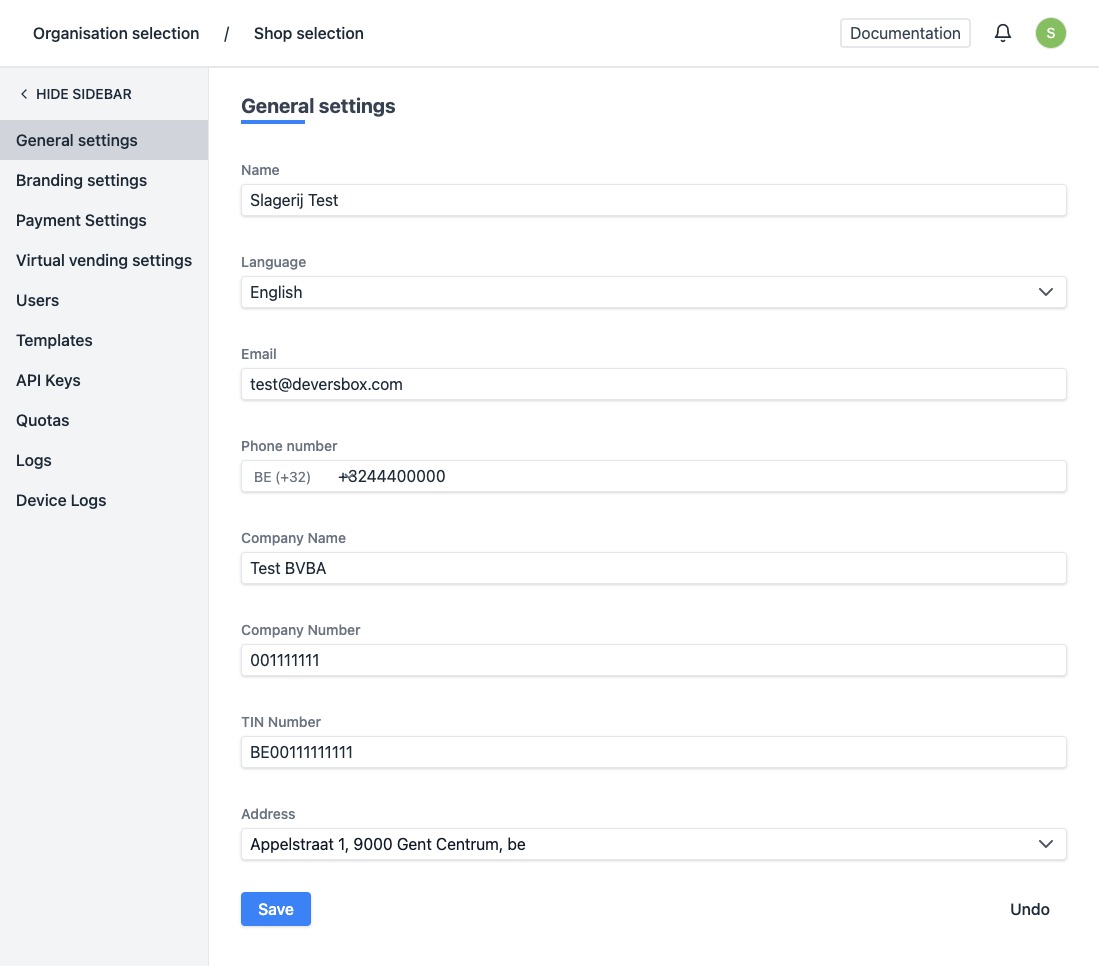The image size is (1099, 966).
Task: View the Quotas page
Action: [x=42, y=420]
